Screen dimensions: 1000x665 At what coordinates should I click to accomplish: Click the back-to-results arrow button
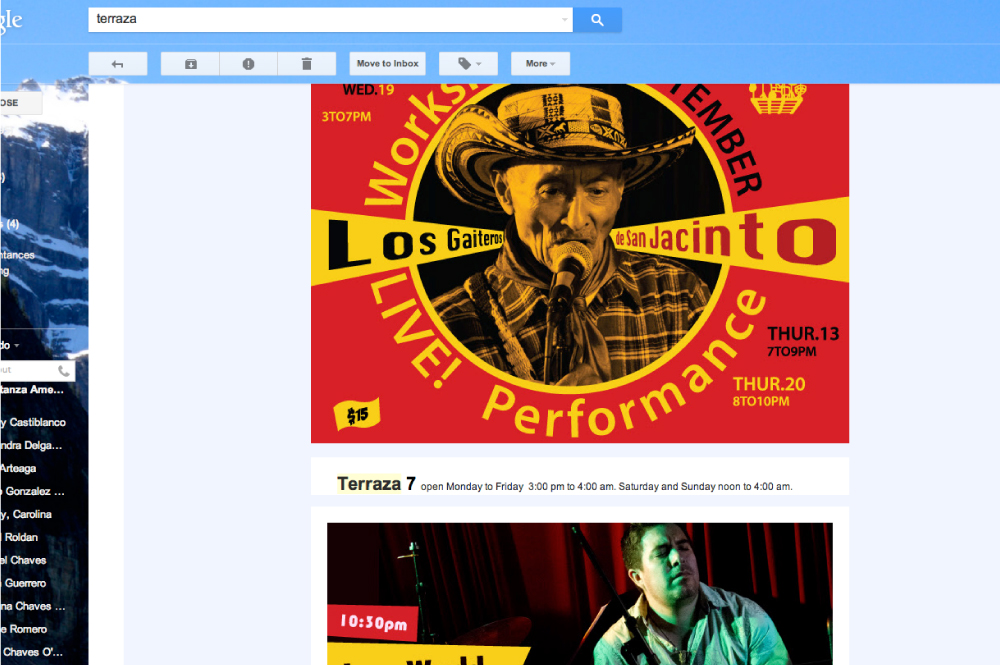click(118, 64)
